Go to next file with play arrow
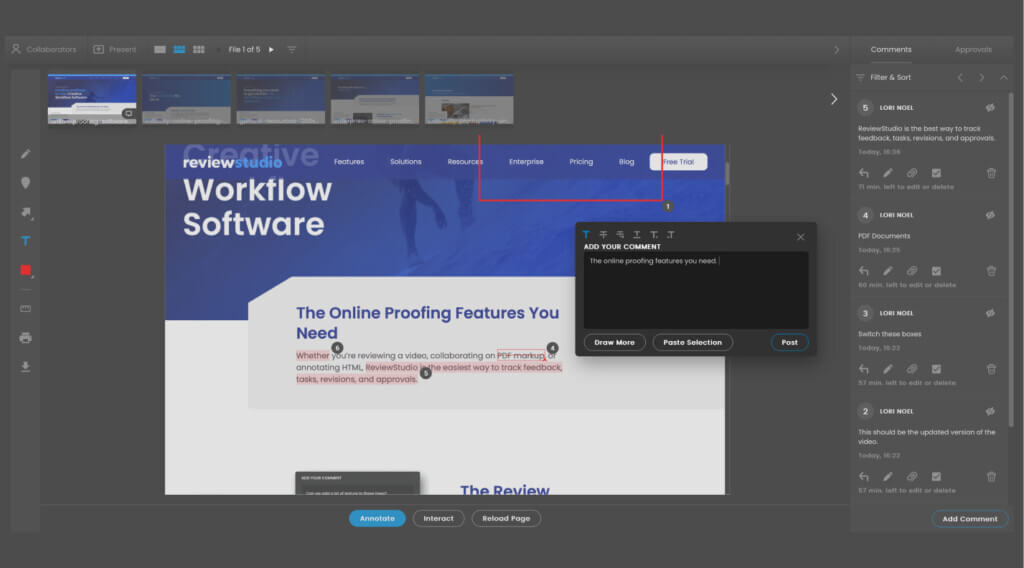1024x568 pixels. [x=272, y=50]
